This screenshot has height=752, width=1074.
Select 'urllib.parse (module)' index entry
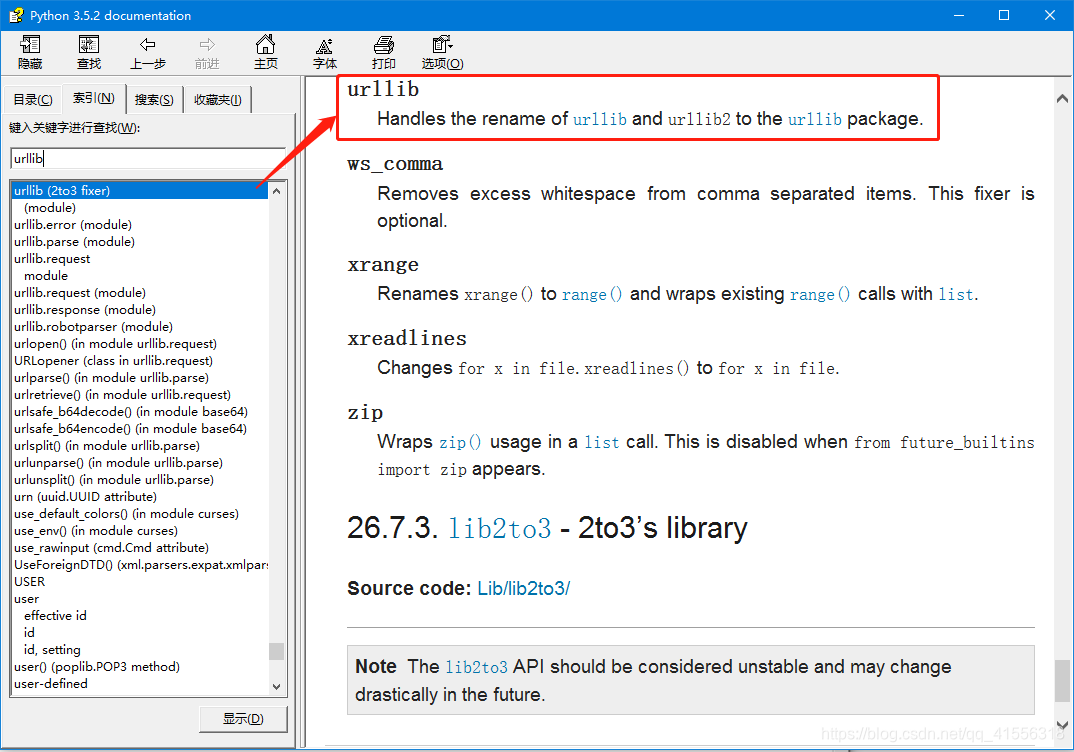[x=74, y=242]
